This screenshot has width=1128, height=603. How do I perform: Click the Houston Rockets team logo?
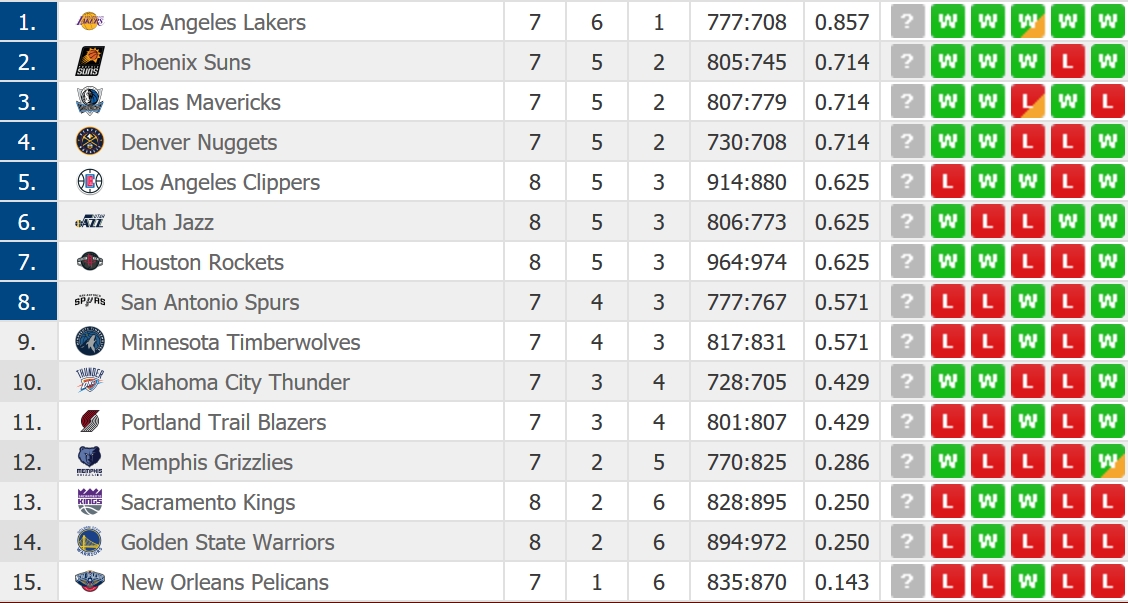coord(89,262)
